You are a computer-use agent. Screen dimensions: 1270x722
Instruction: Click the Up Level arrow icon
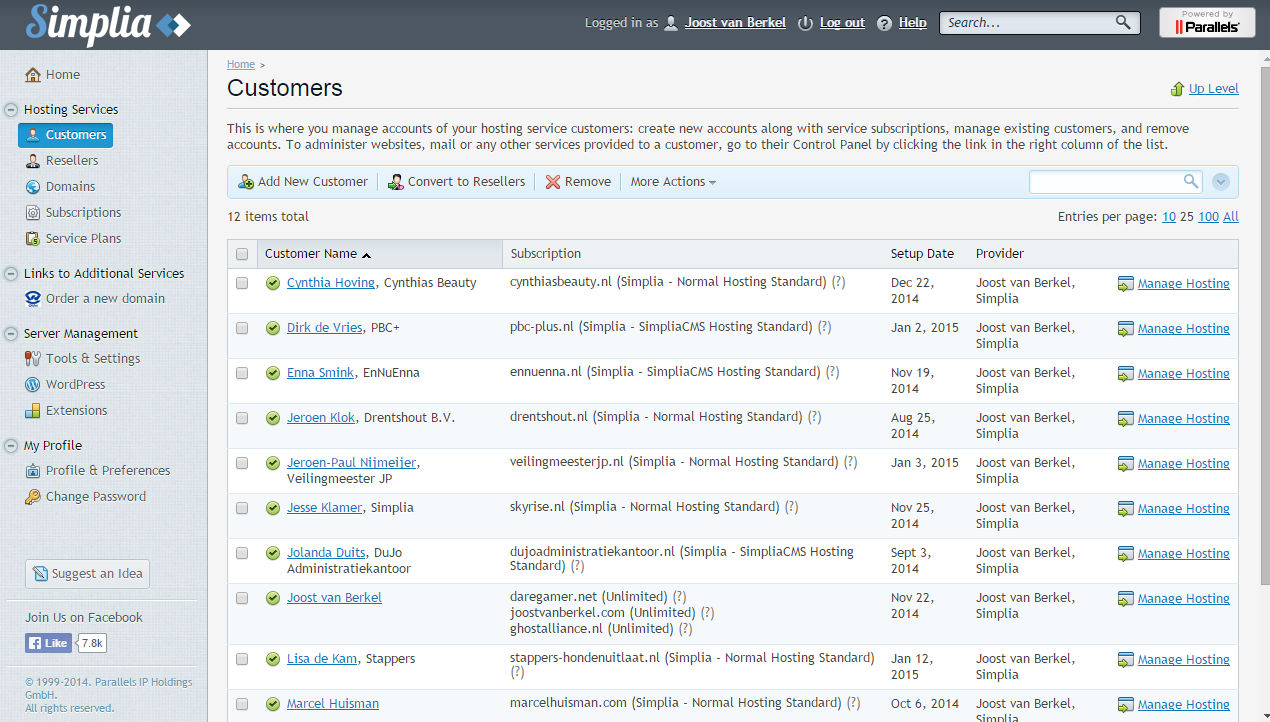(1177, 89)
